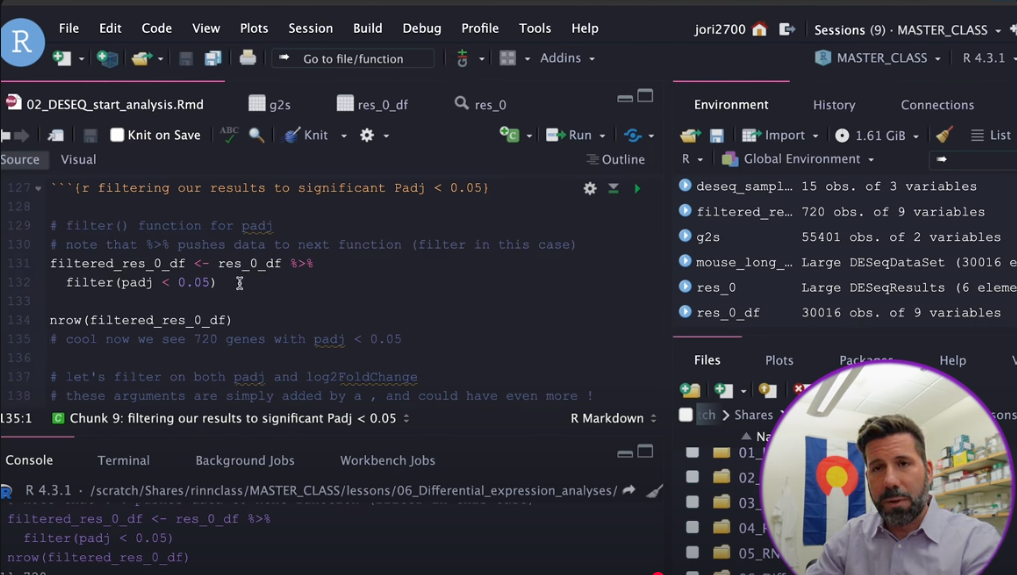Click the sign out icon
1017x575 pixels.
(x=787, y=29)
